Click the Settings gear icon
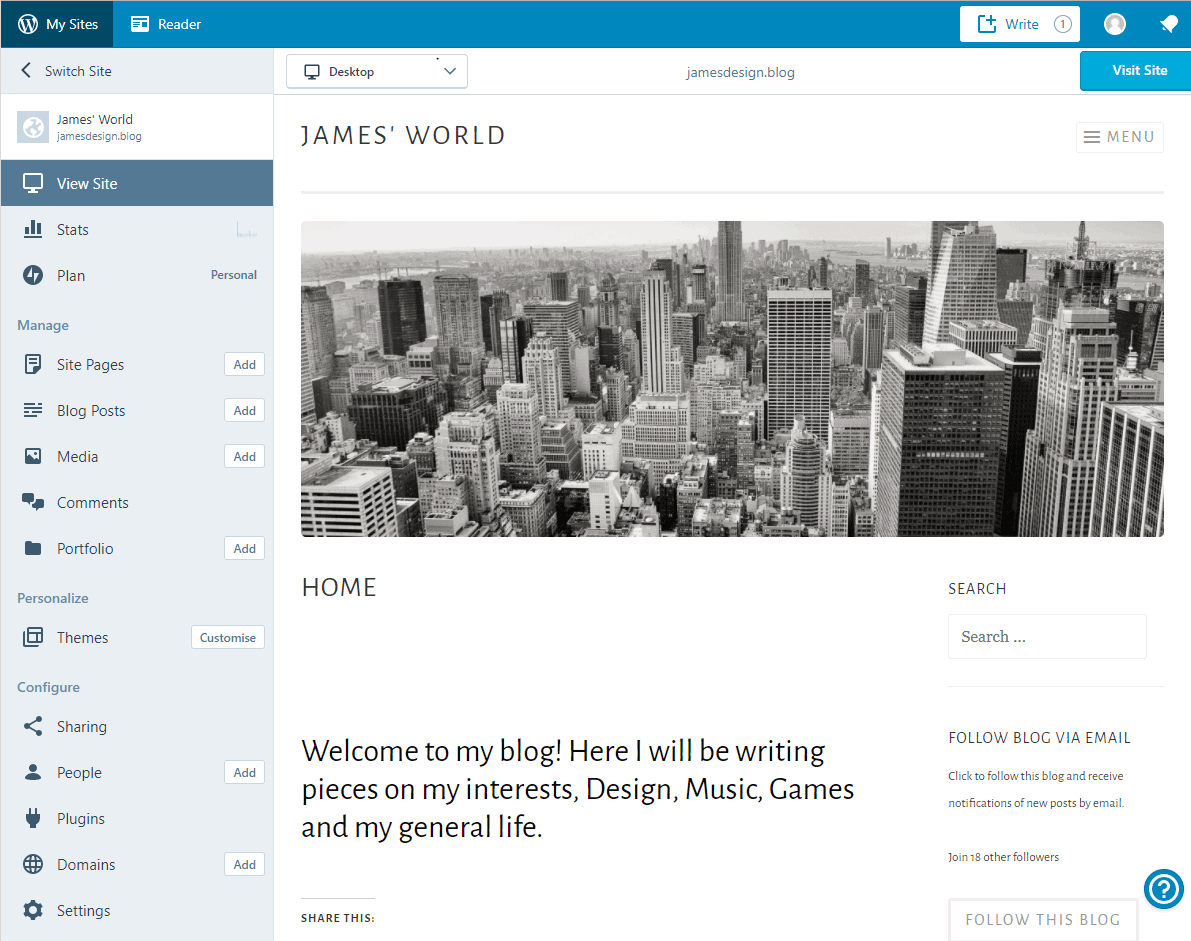 coord(33,910)
